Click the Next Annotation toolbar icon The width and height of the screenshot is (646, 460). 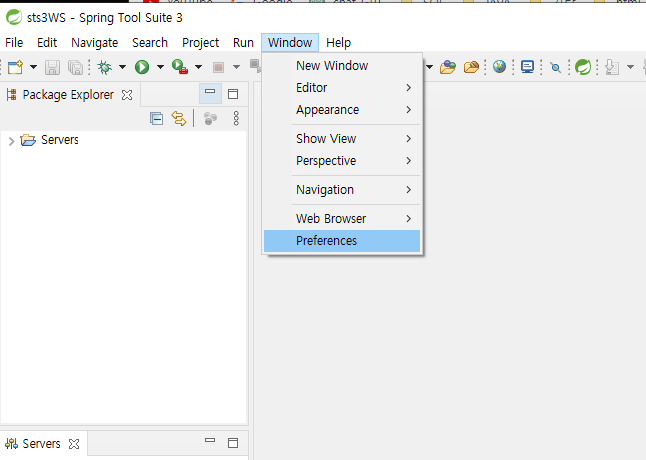(612, 67)
